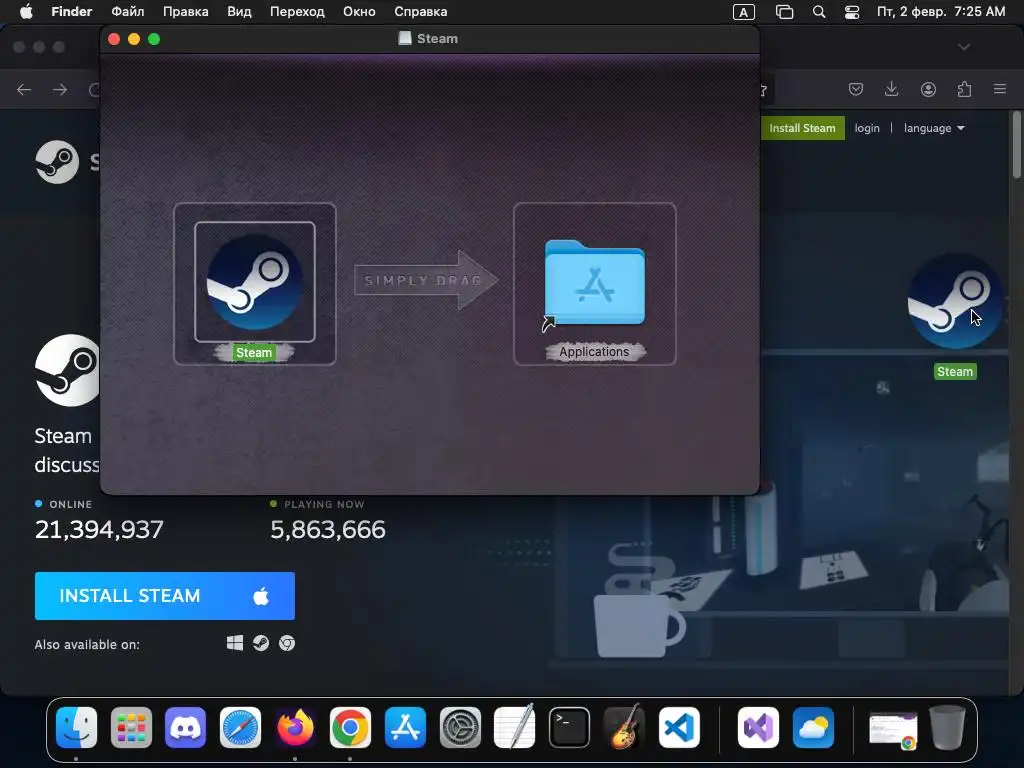The width and height of the screenshot is (1024, 768).
Task: Open Stage Manager from the menu bar
Action: pos(784,12)
